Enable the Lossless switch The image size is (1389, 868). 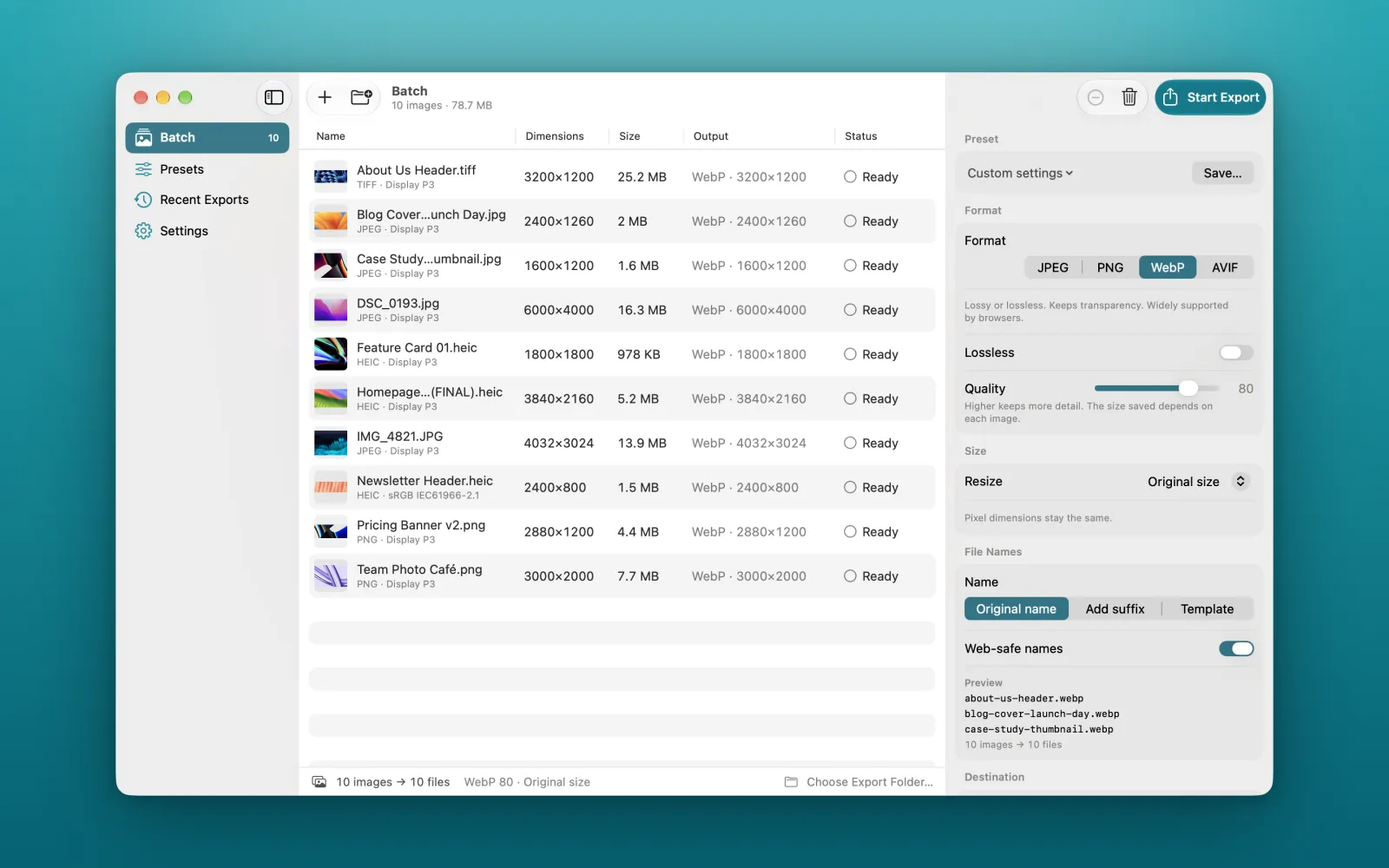[x=1236, y=352]
